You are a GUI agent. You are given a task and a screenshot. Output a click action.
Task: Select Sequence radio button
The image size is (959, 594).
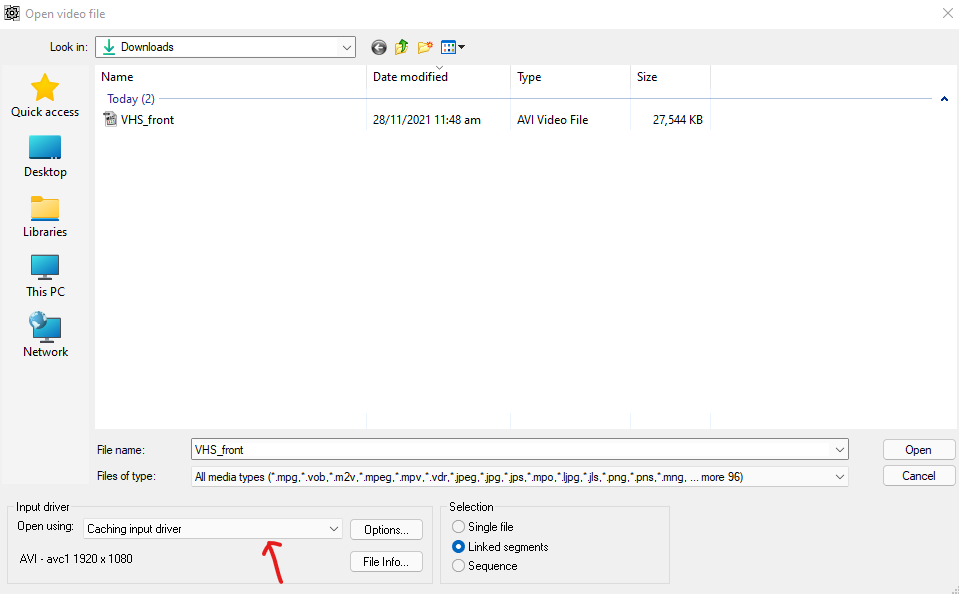[458, 566]
